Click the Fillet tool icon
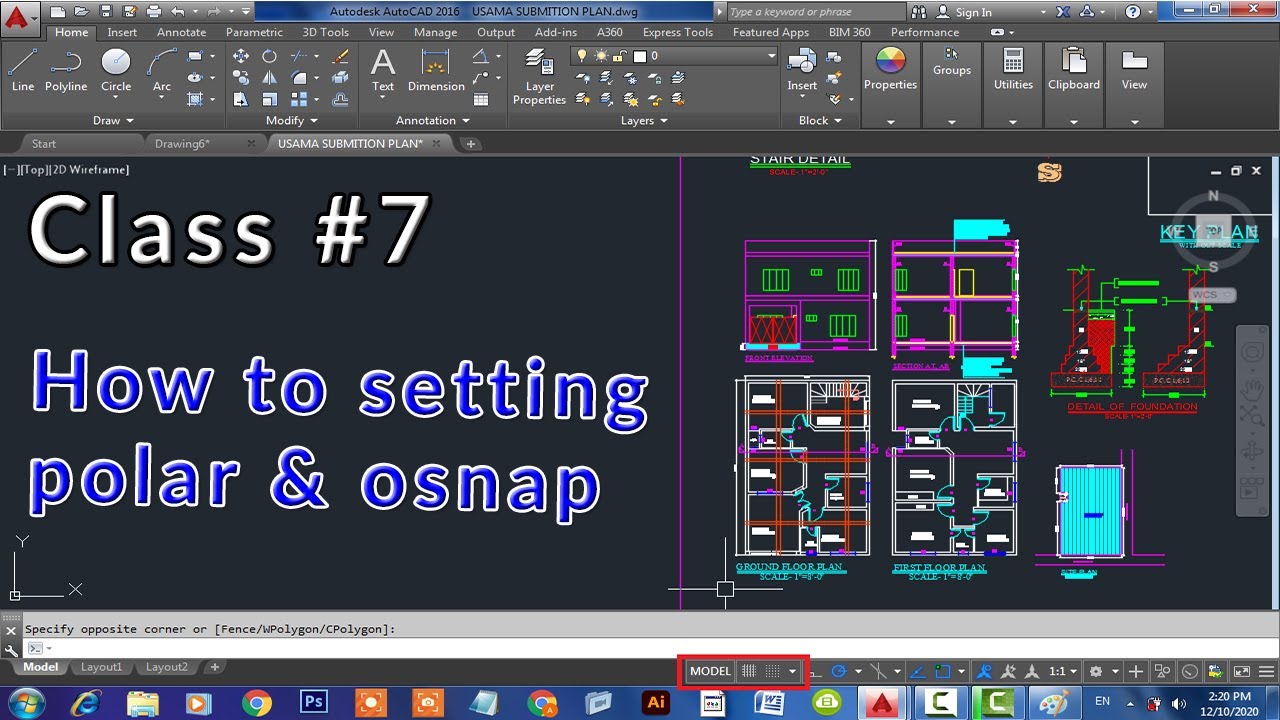This screenshot has height=720, width=1280. point(299,77)
